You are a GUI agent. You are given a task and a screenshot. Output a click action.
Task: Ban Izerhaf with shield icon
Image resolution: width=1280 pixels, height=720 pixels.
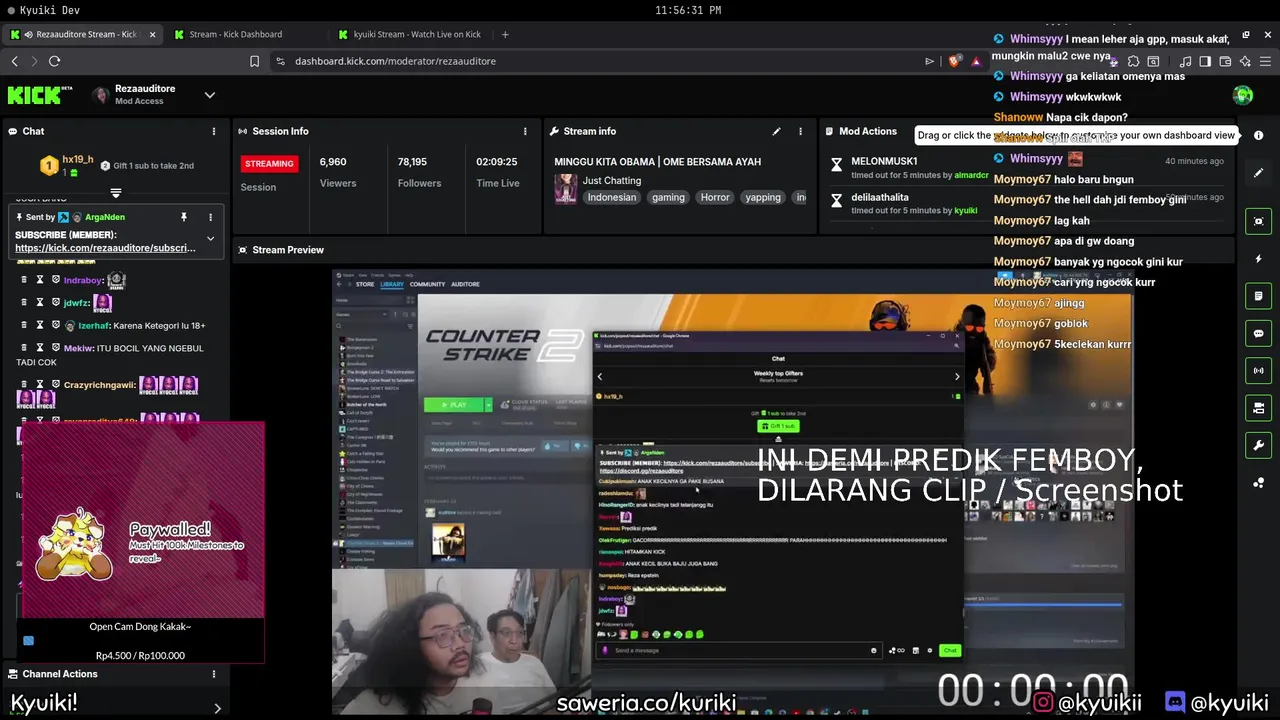[x=56, y=325]
